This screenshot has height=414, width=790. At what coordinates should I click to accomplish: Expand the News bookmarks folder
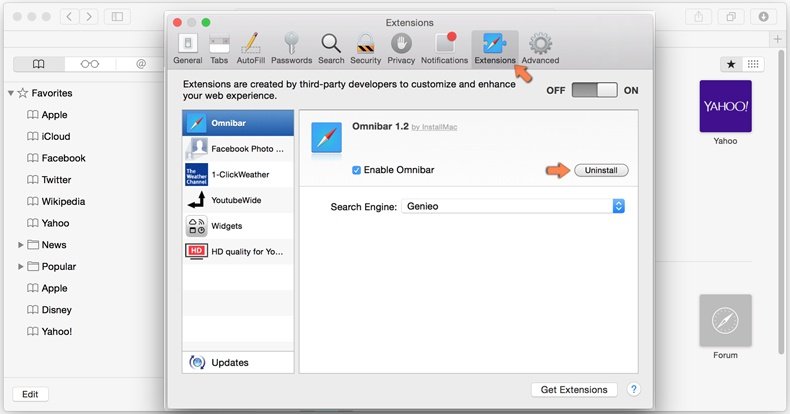21,245
